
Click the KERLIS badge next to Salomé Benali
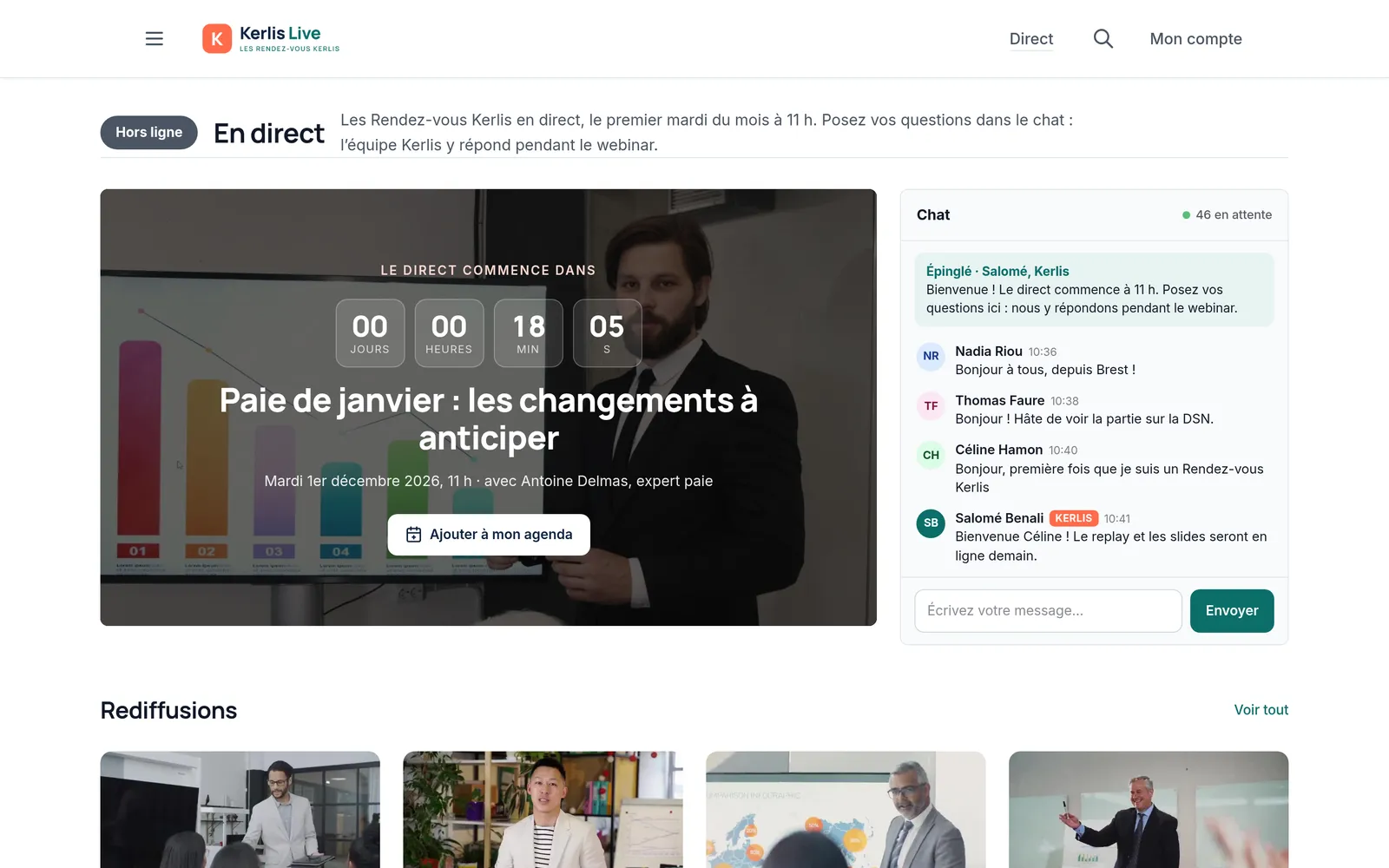coord(1074,518)
